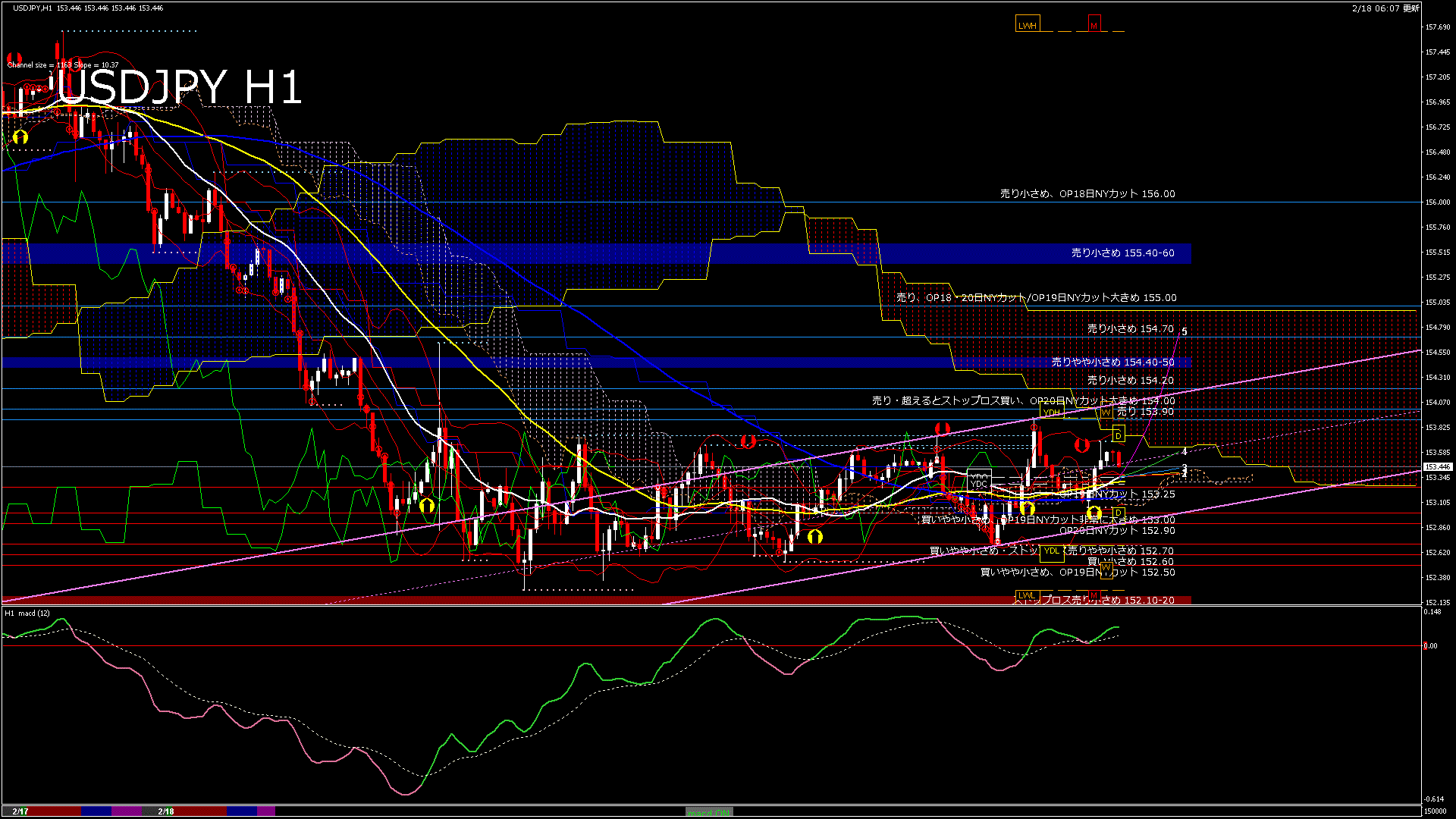This screenshot has height=819, width=1456.
Task: Click the current price tag on right axis
Action: pyautogui.click(x=1437, y=467)
